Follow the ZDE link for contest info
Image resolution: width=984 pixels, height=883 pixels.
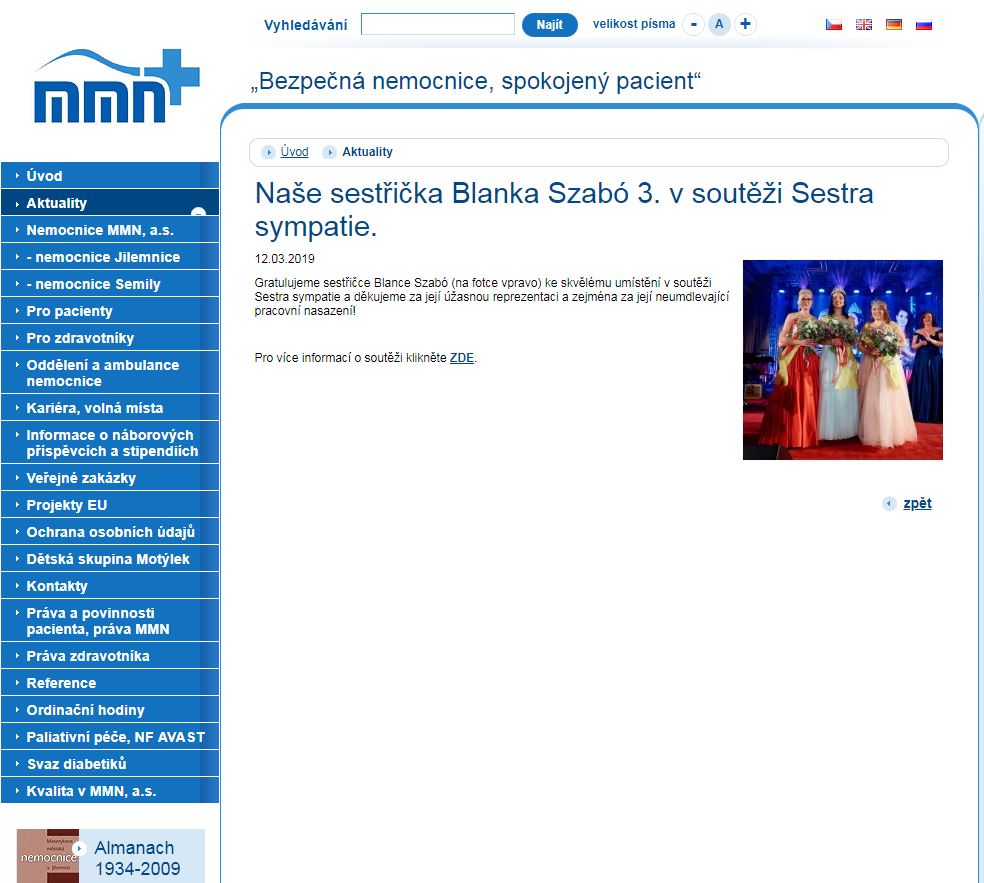click(461, 358)
